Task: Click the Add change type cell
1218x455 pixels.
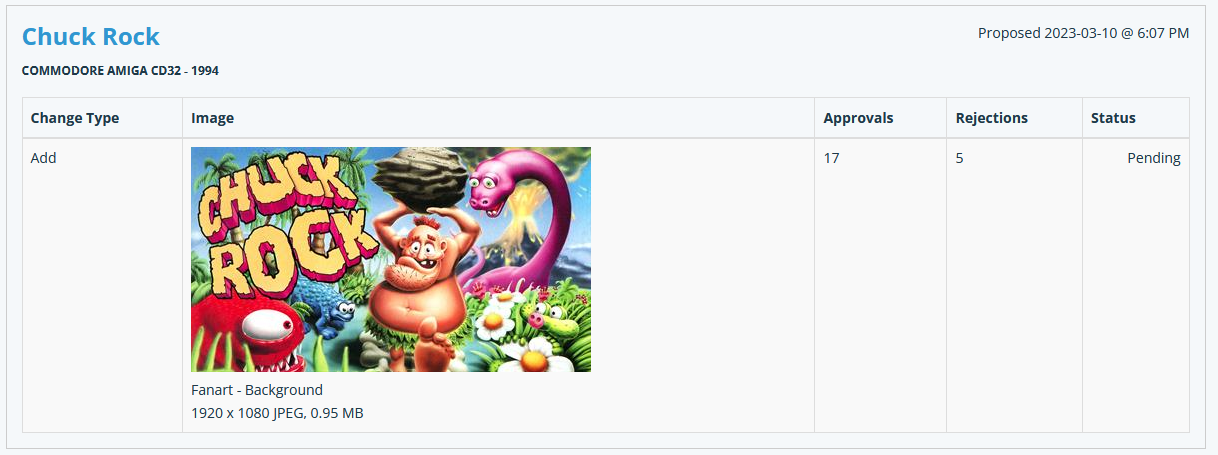Action: 44,158
